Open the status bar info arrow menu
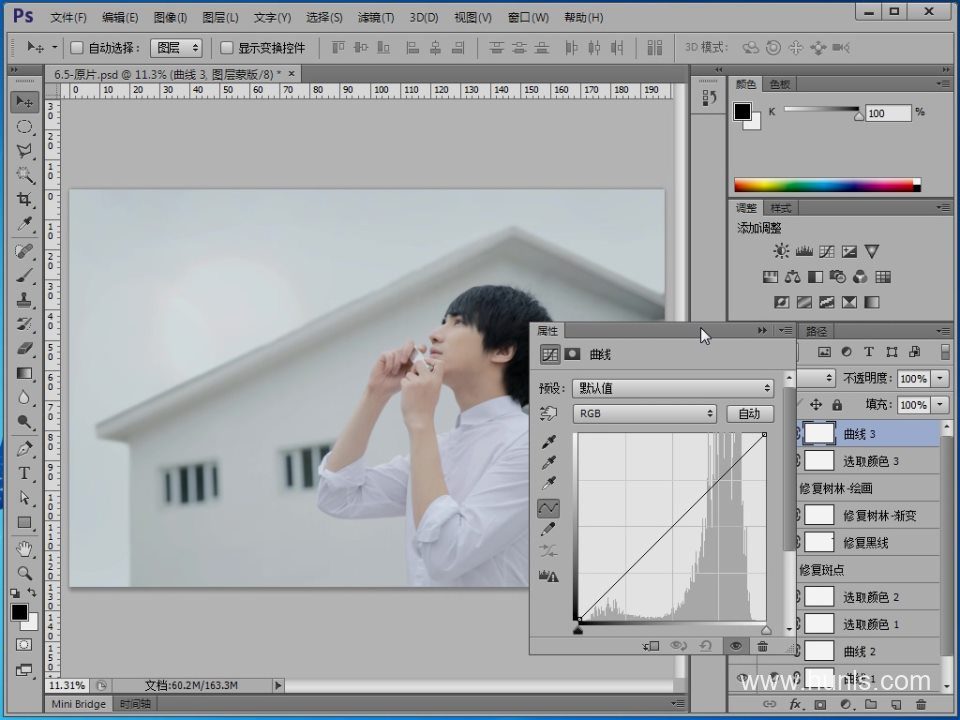The height and width of the screenshot is (720, 960). pos(278,685)
